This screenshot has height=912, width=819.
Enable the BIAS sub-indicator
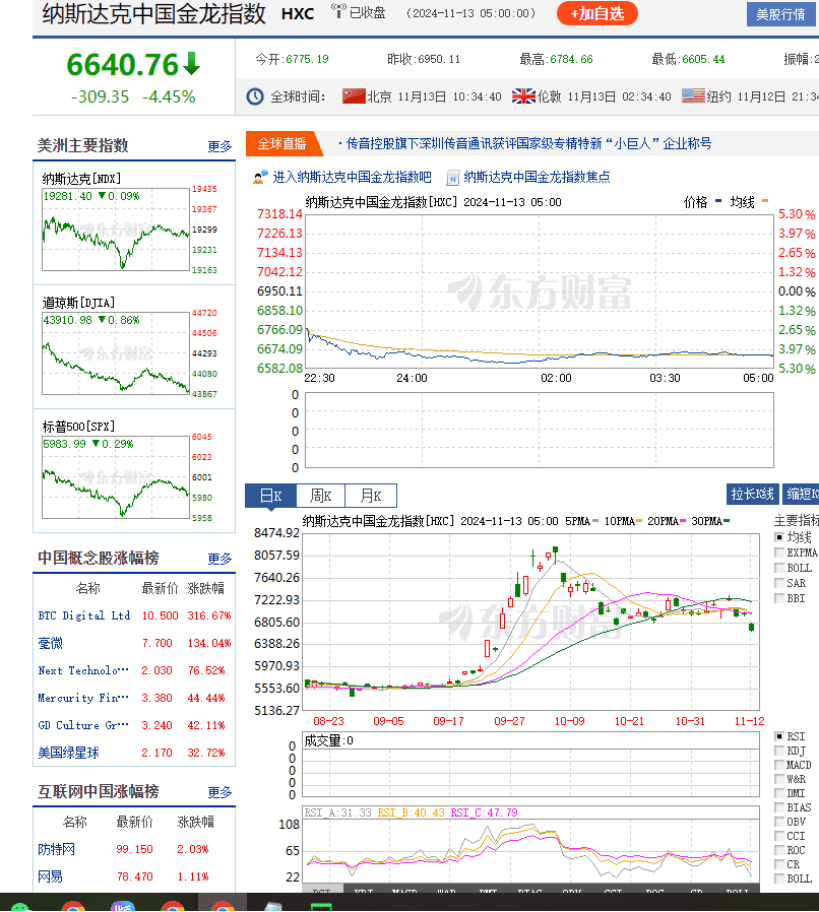[x=779, y=807]
